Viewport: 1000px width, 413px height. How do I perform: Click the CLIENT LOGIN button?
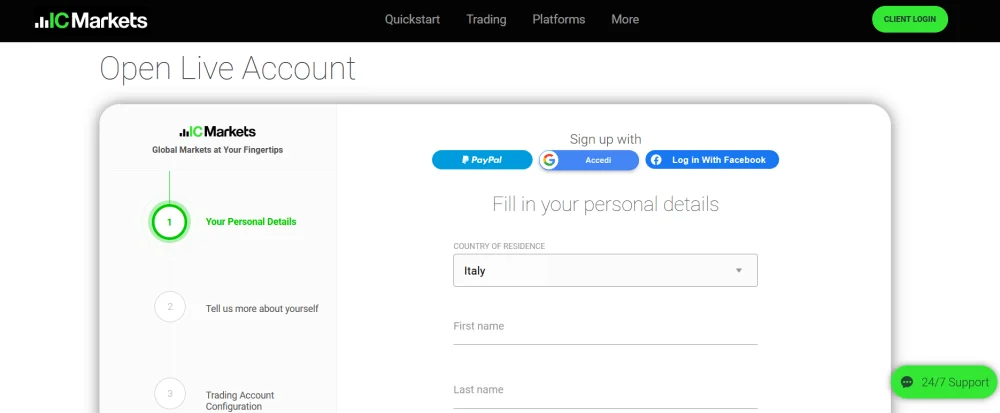909,19
